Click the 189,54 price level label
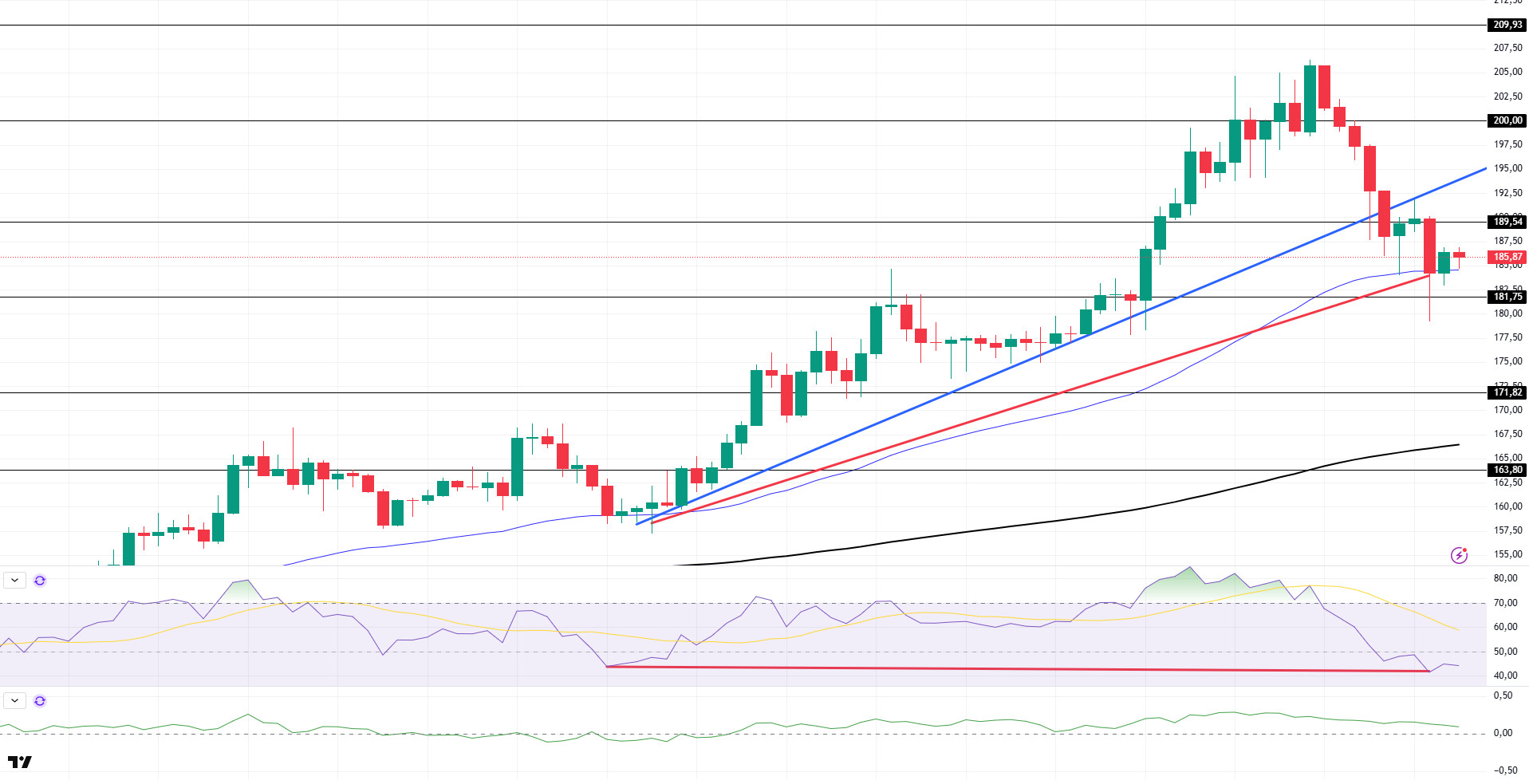 1507,222
